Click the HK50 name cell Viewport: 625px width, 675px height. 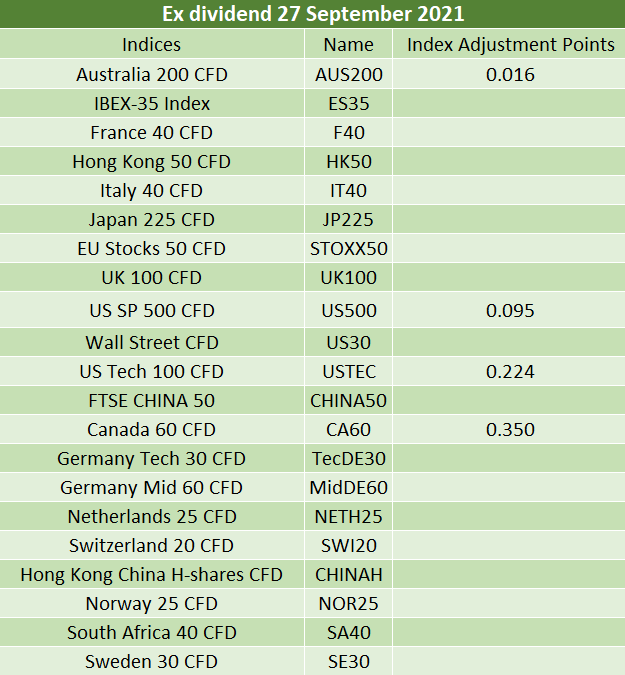tap(349, 162)
